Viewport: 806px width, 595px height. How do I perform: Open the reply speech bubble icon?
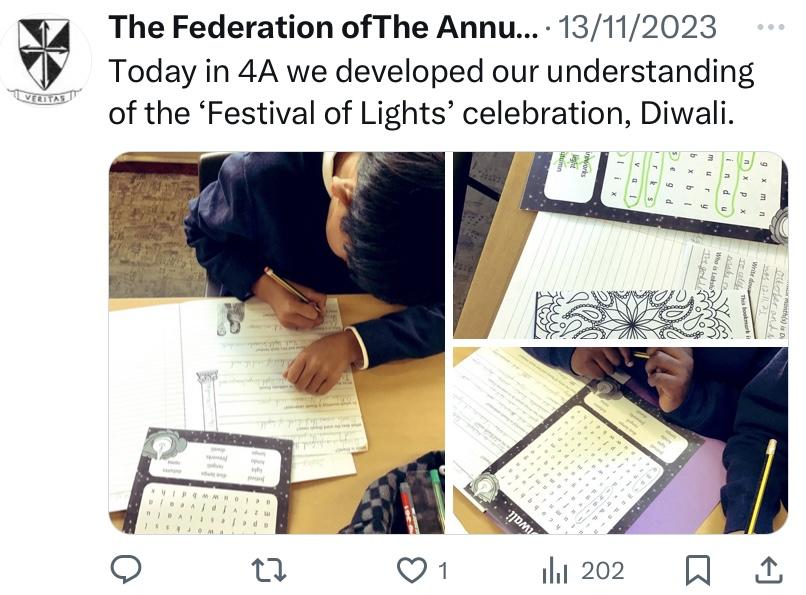coord(126,570)
